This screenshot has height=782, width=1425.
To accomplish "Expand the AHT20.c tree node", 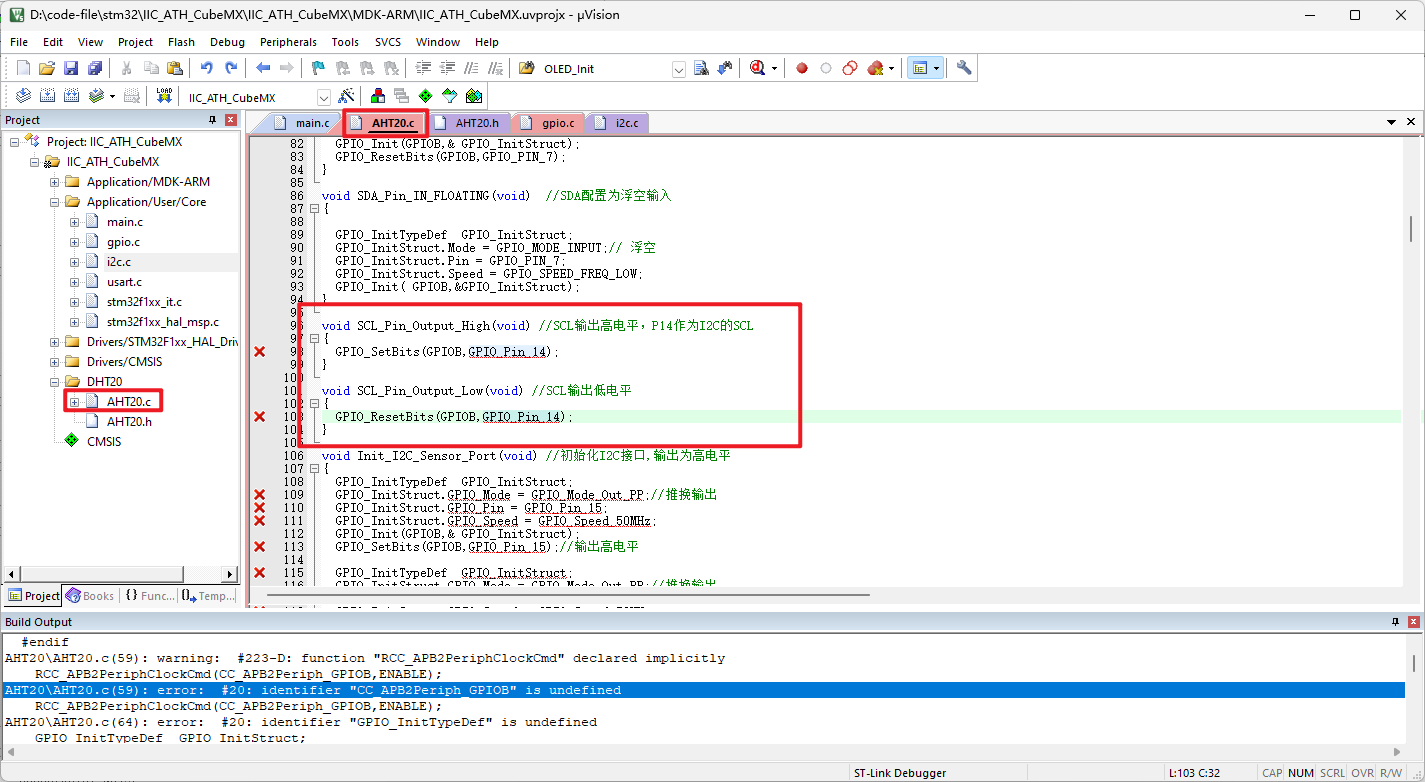I will coord(75,402).
